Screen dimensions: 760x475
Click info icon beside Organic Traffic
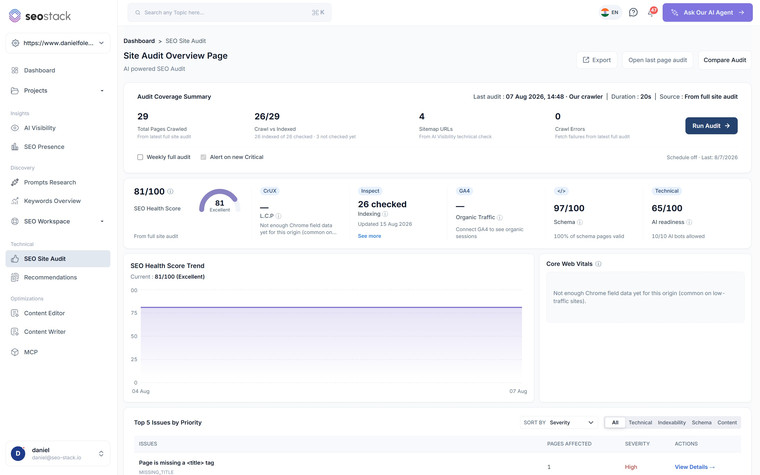(500, 218)
